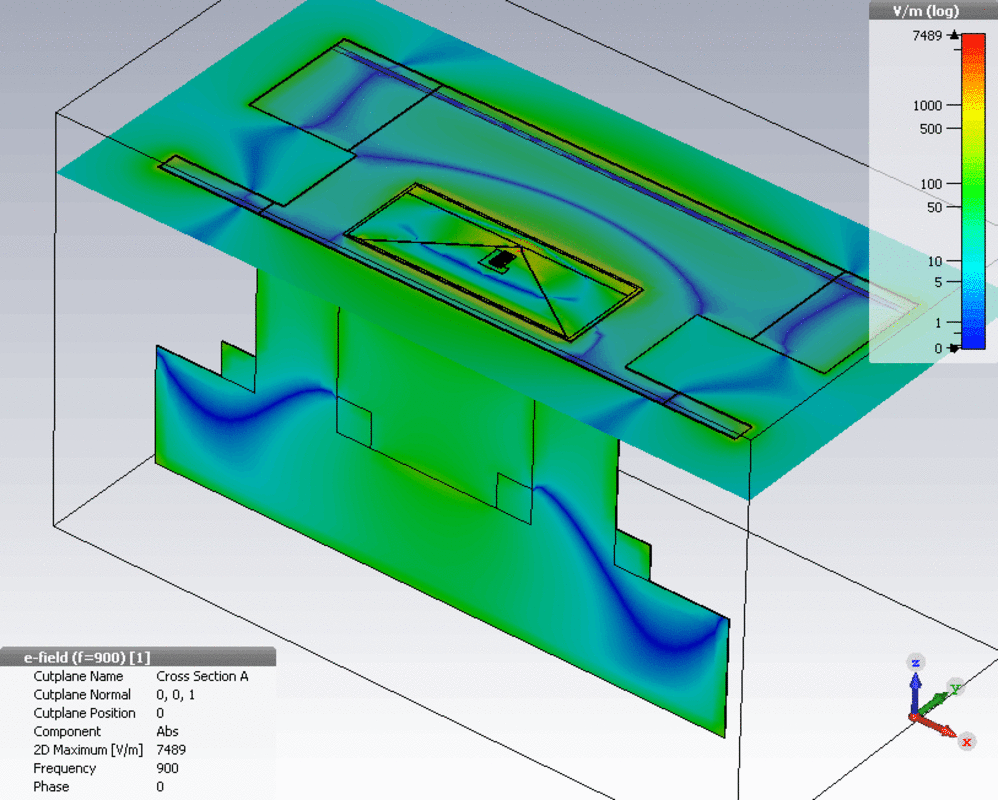Click the 500 tick label on the legend
The width and height of the screenshot is (998, 800).
coord(931,129)
